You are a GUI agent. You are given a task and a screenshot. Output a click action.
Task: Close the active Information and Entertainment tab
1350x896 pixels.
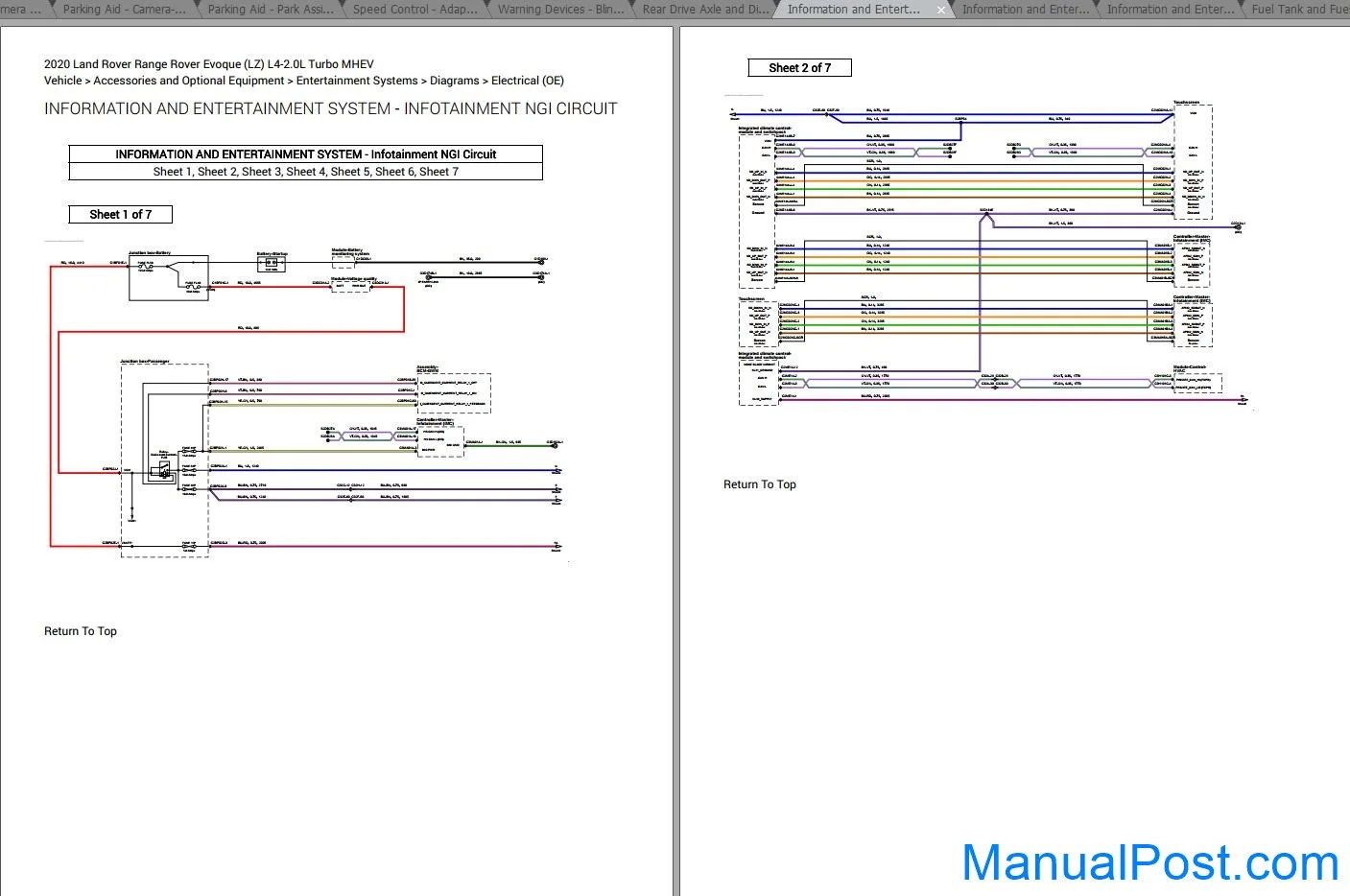tap(941, 10)
